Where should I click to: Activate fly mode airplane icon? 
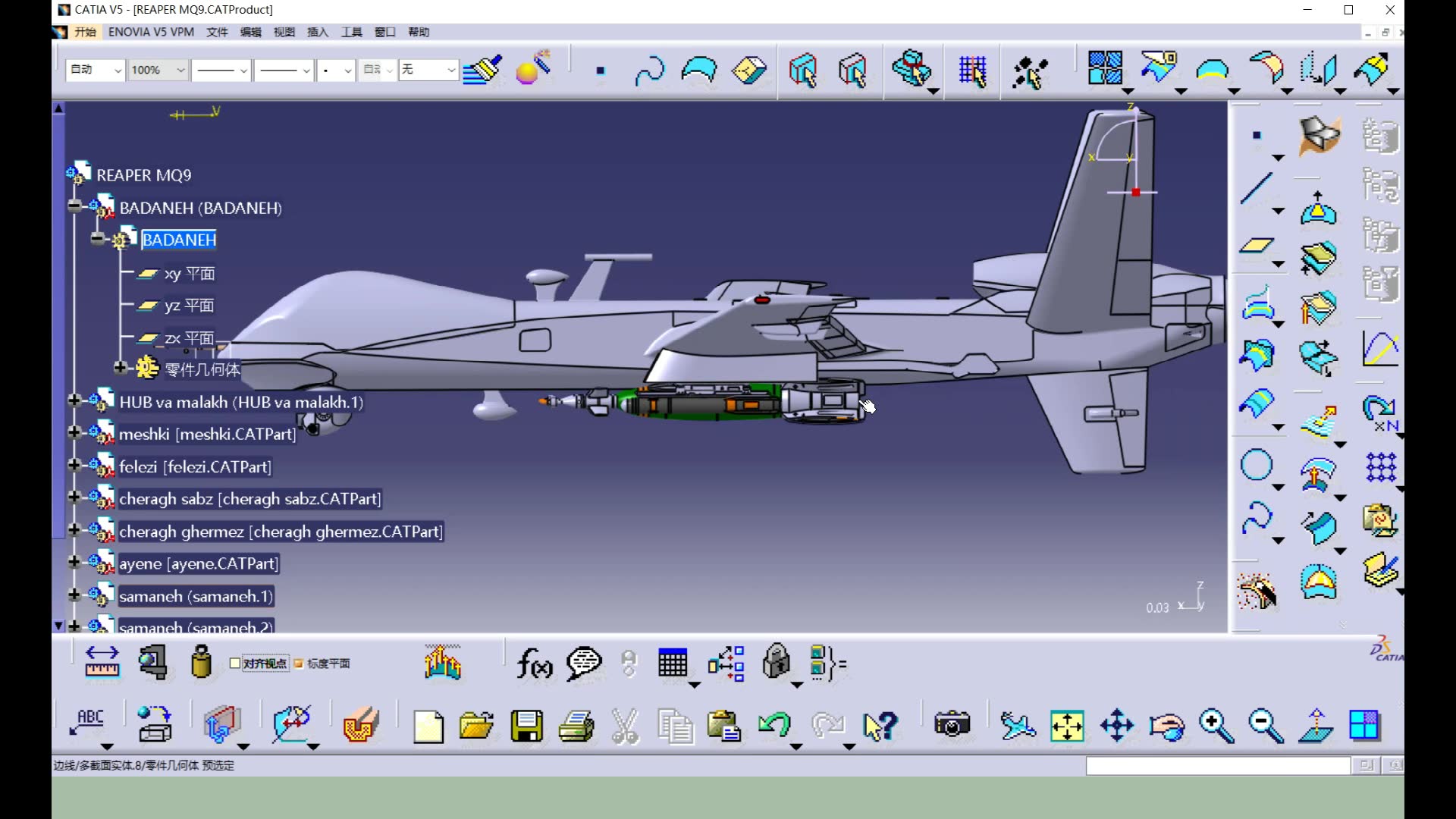pyautogui.click(x=1017, y=726)
